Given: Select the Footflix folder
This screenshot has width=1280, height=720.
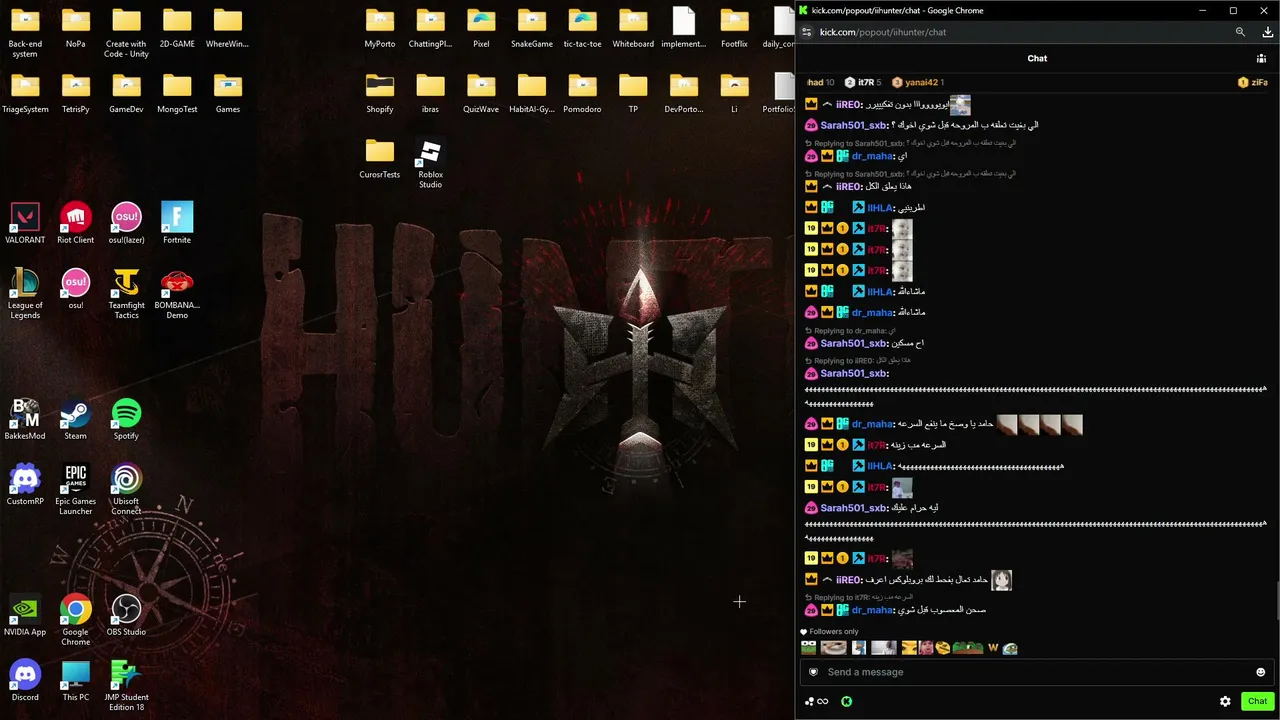Looking at the screenshot, I should click(734, 29).
